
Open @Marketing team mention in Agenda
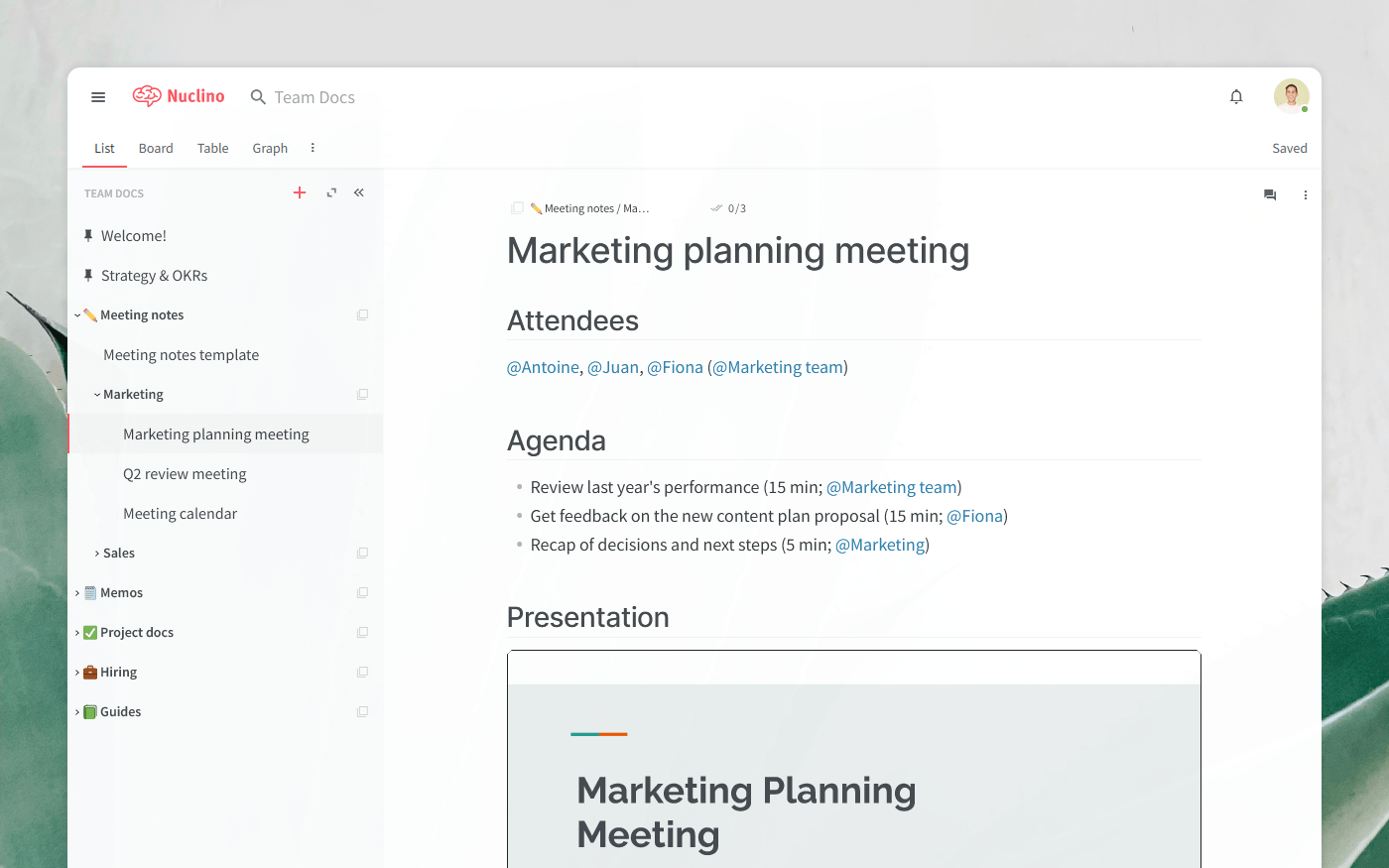coord(892,487)
